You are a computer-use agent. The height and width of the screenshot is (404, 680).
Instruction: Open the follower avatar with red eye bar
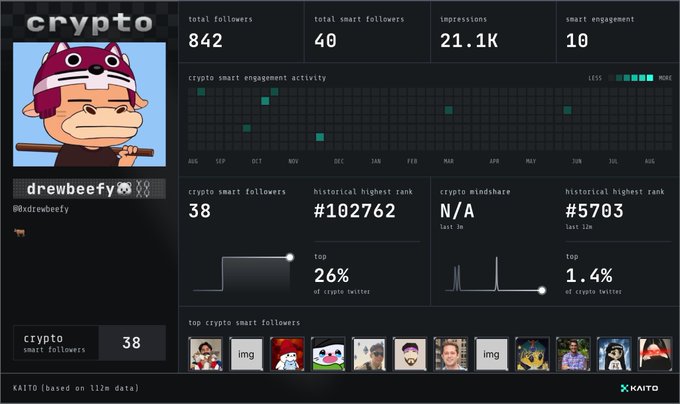coord(655,354)
